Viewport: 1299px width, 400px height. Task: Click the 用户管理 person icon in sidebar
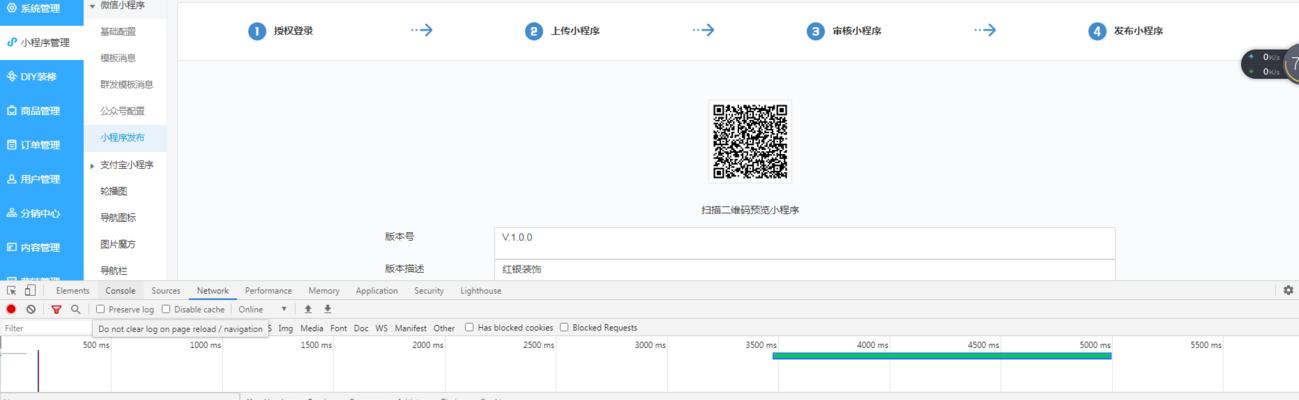coord(12,179)
